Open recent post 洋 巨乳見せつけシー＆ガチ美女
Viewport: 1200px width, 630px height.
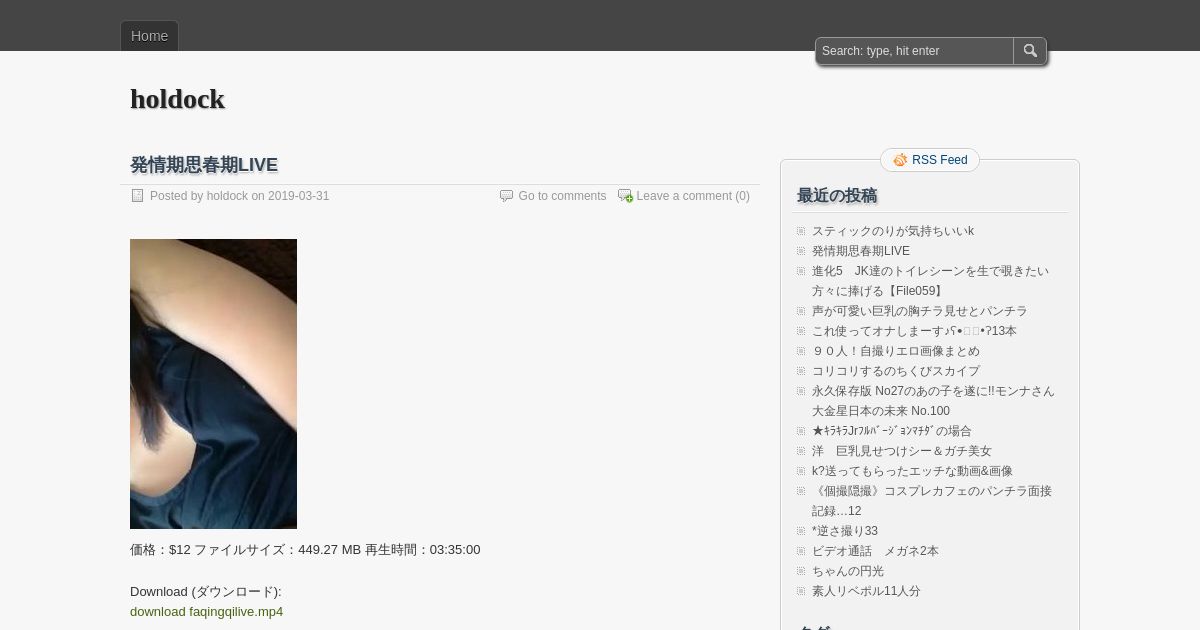point(902,451)
